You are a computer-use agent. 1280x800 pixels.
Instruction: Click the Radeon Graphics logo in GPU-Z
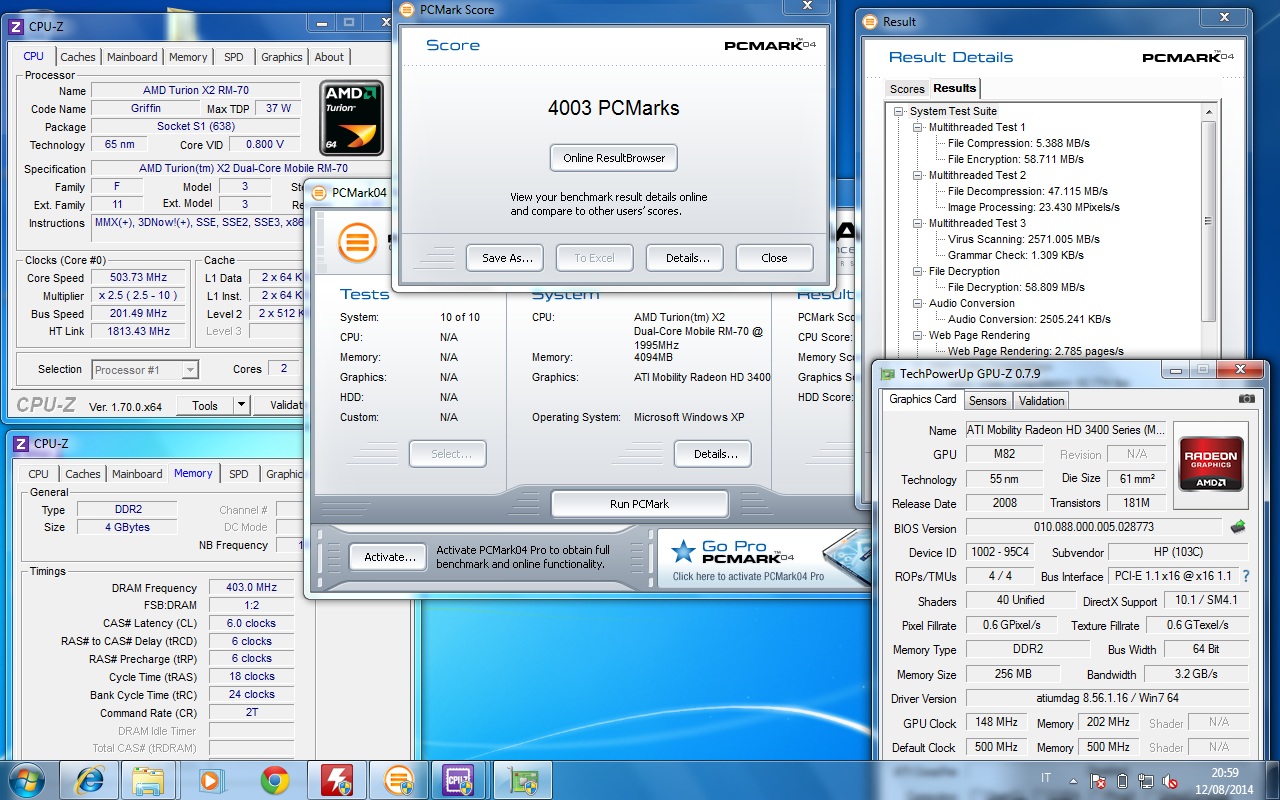click(x=1211, y=463)
